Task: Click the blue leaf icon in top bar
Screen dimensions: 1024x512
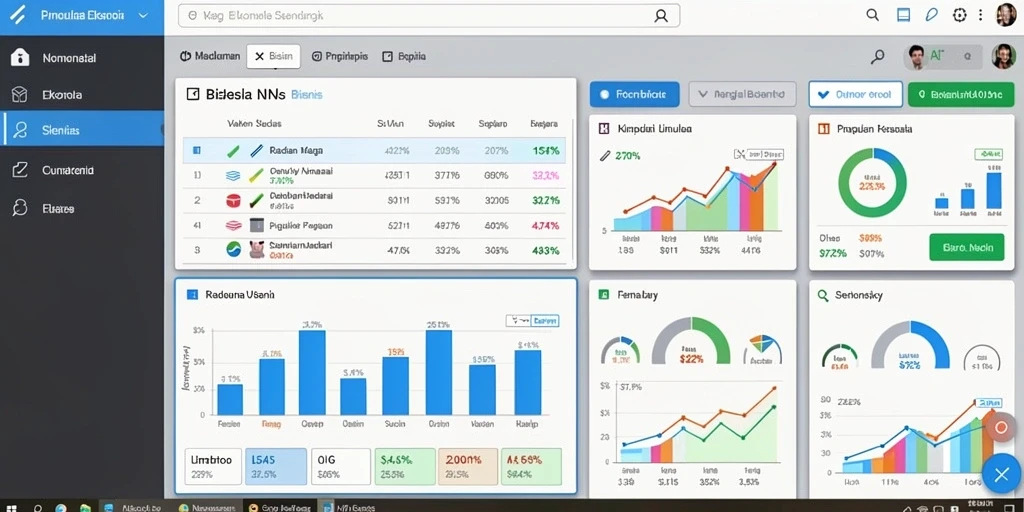Action: [x=932, y=15]
